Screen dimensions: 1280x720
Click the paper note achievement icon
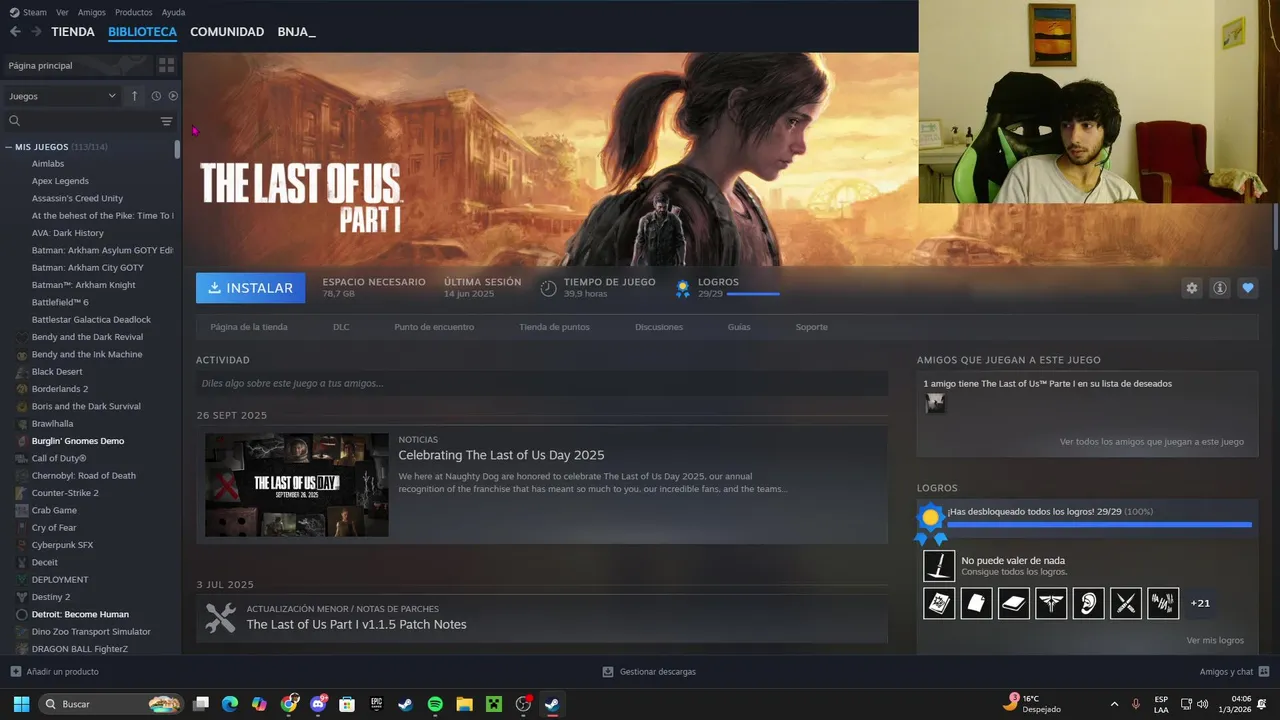pyautogui.click(x=976, y=603)
